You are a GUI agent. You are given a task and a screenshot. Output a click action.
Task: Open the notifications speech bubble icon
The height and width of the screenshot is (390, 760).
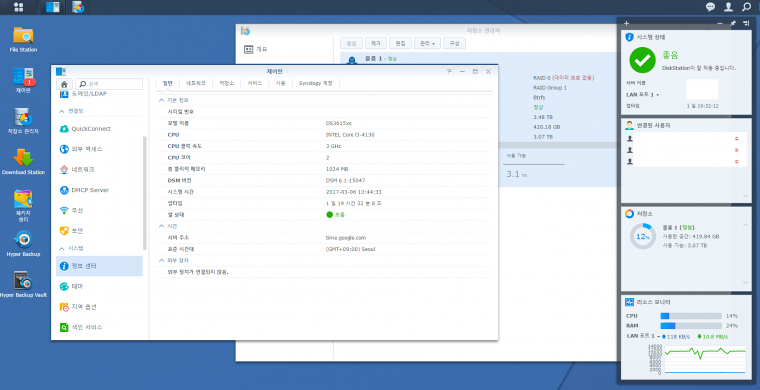click(710, 7)
